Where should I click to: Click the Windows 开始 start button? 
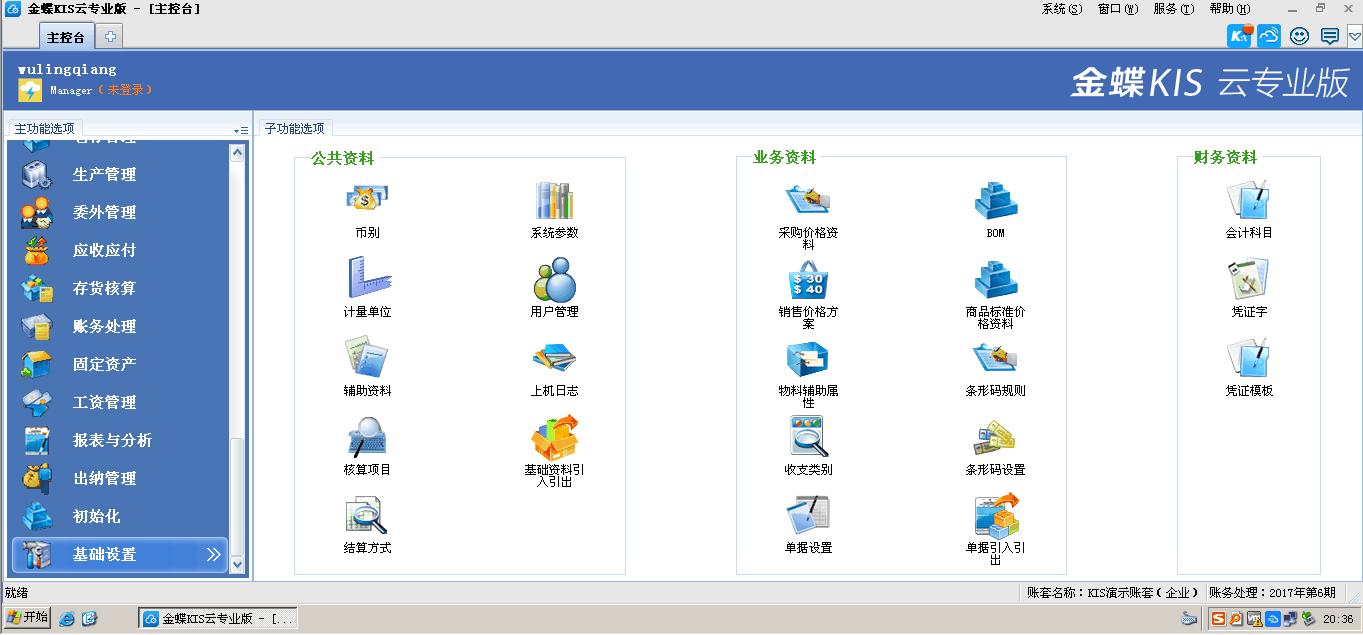(27, 618)
